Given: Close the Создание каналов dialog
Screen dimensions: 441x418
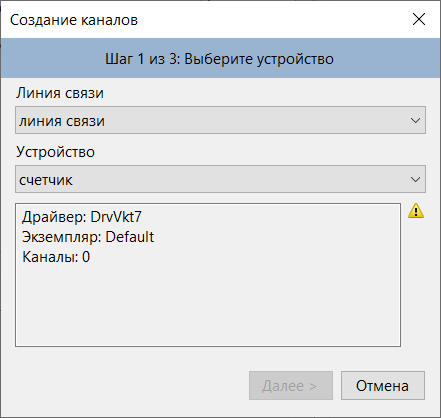Looking at the screenshot, I should [x=419, y=19].
